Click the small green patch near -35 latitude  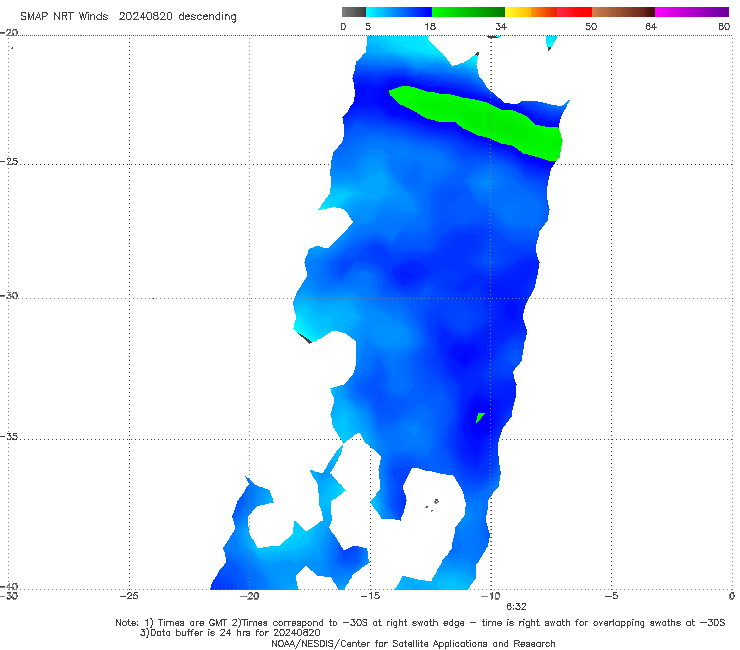coord(480,417)
